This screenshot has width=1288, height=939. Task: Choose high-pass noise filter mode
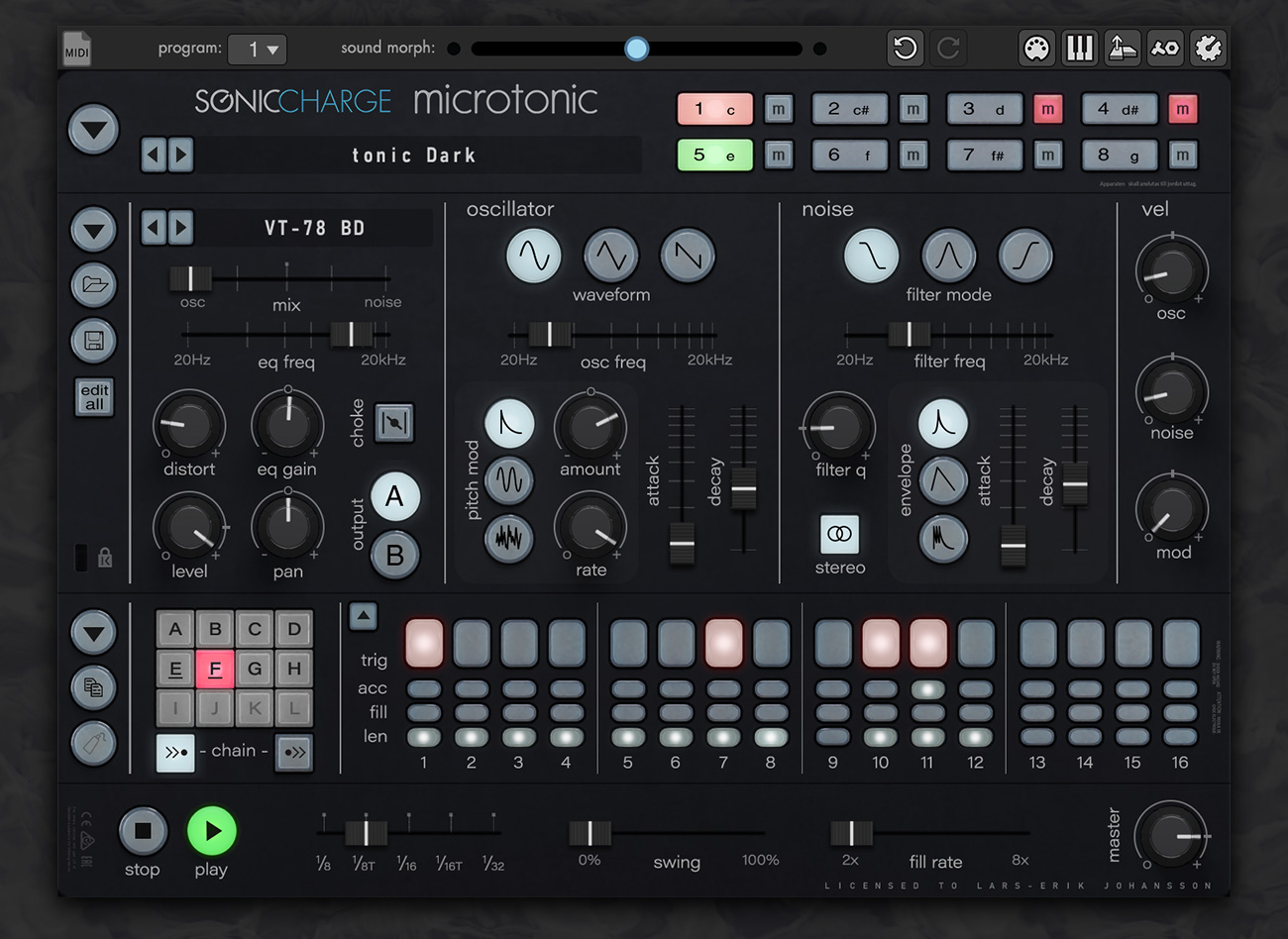point(1025,256)
